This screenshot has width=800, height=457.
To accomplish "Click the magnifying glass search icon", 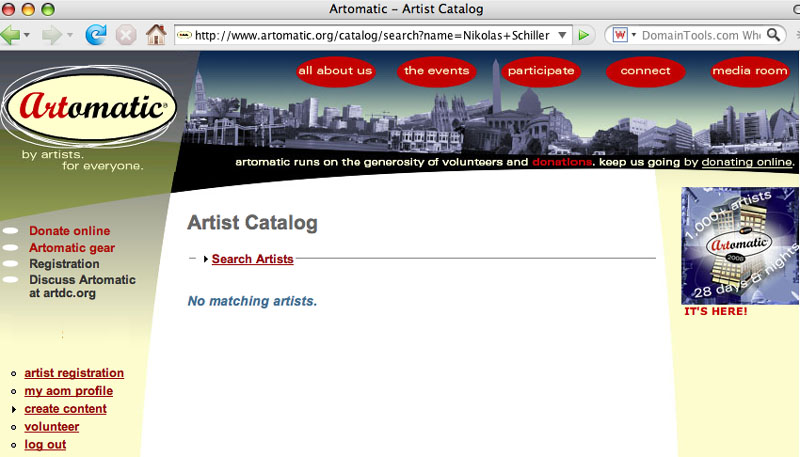I will pyautogui.click(x=774, y=35).
